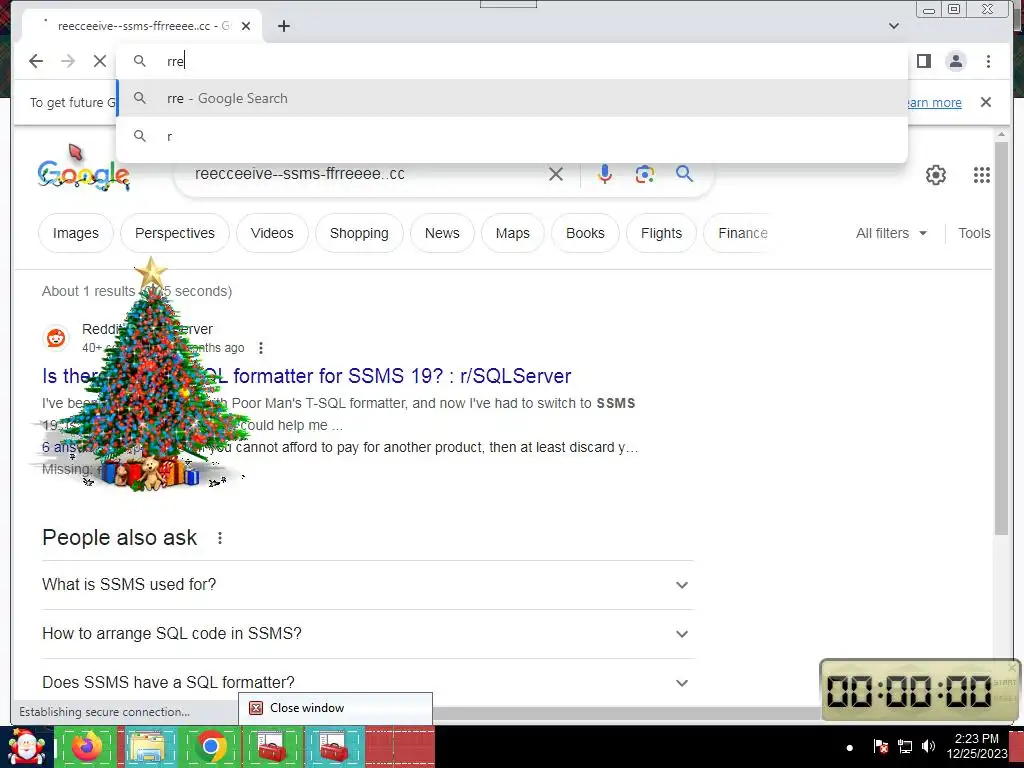Switch to Chrome in the taskbar
Image resolution: width=1024 pixels, height=768 pixels.
point(210,746)
